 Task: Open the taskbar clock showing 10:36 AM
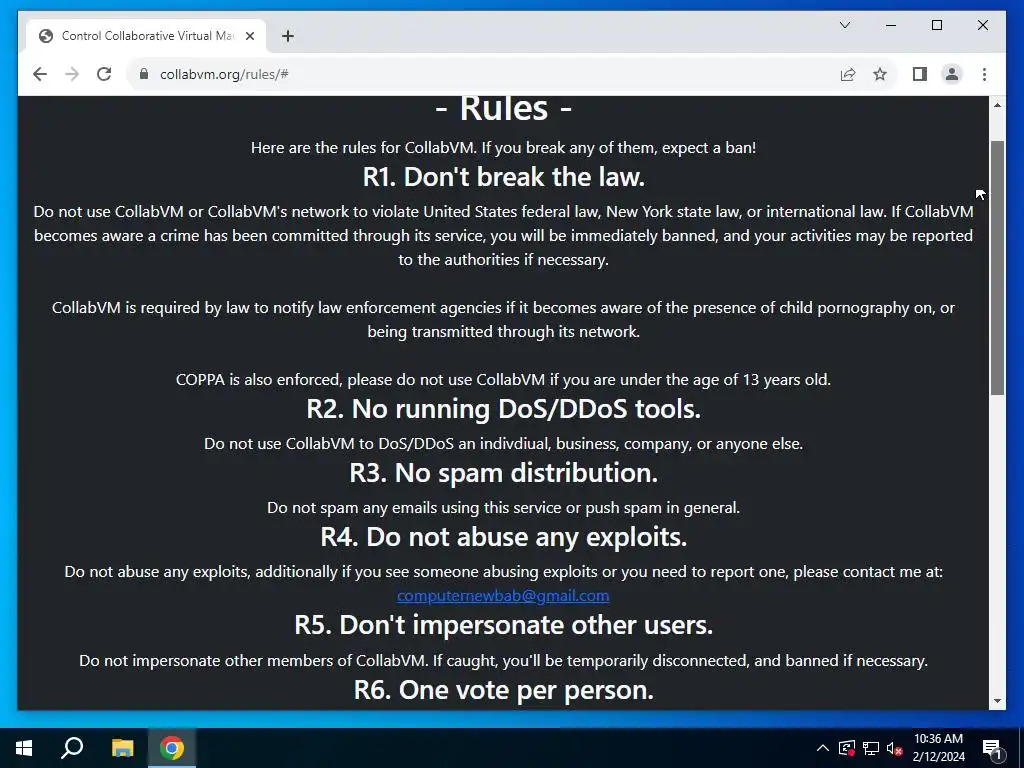click(938, 748)
